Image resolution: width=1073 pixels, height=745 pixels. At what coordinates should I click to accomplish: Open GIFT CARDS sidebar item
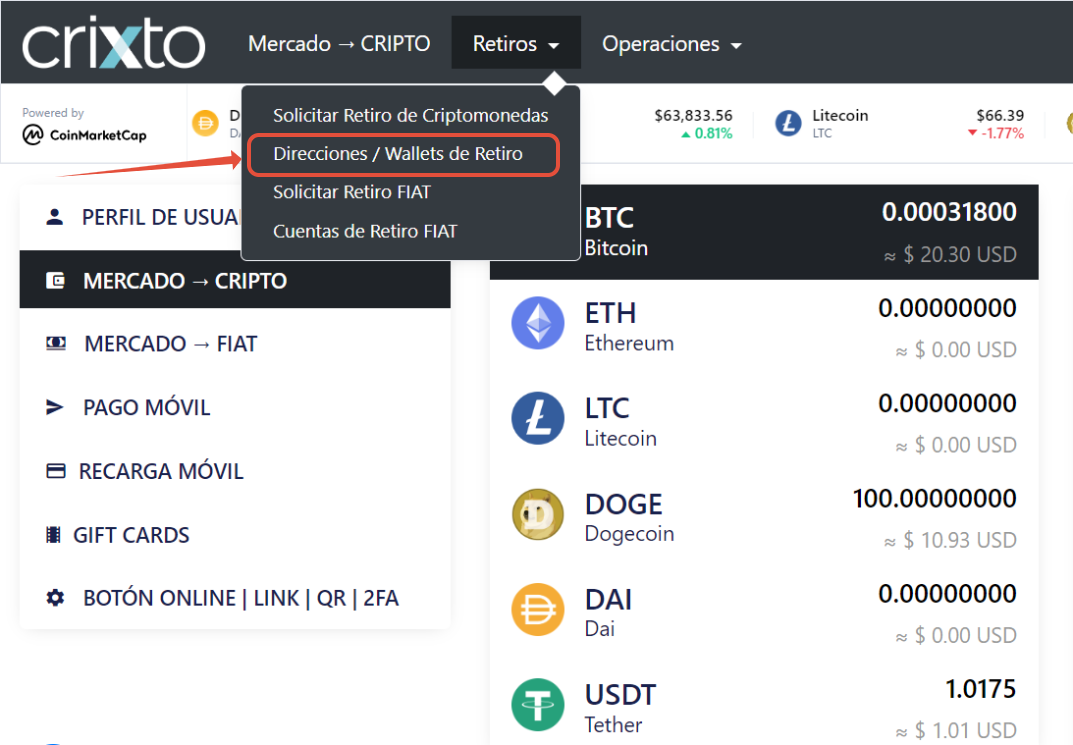(235, 535)
